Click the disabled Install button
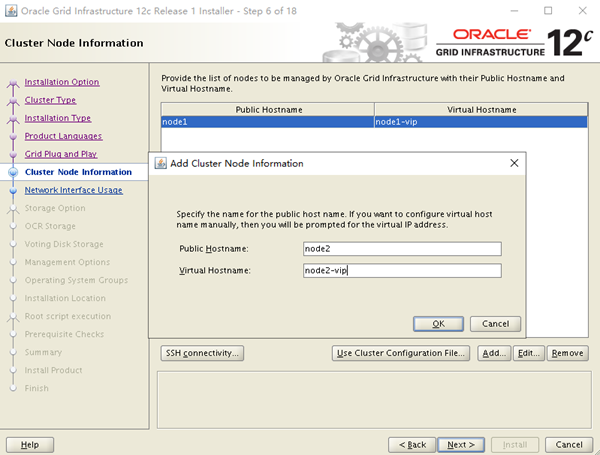 [515, 445]
